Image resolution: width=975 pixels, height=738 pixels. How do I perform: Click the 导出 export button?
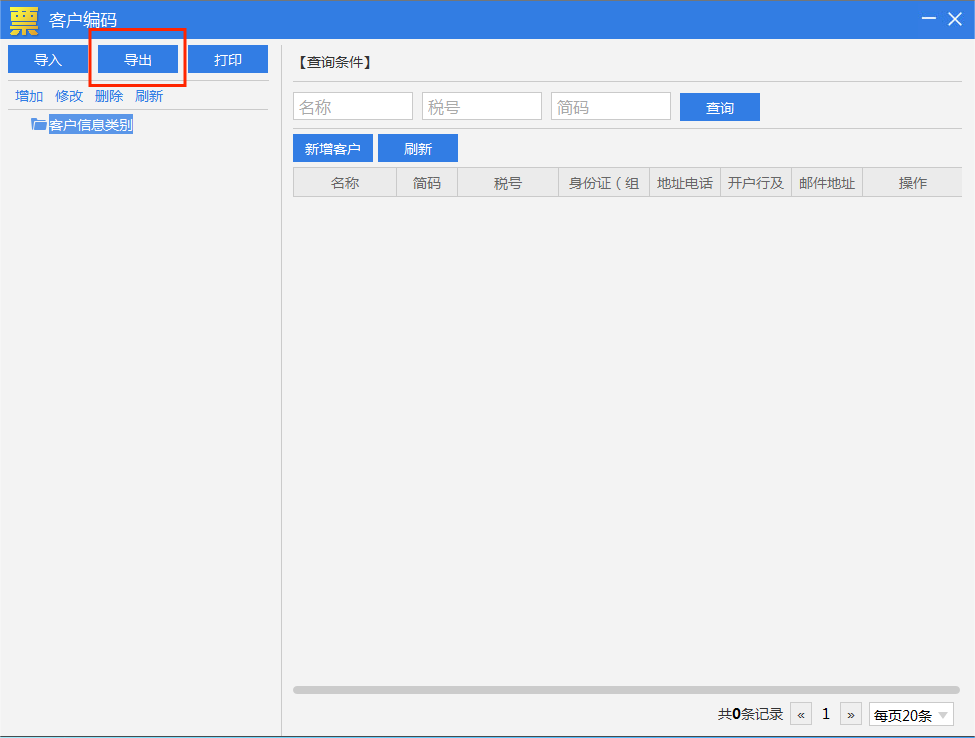[138, 59]
